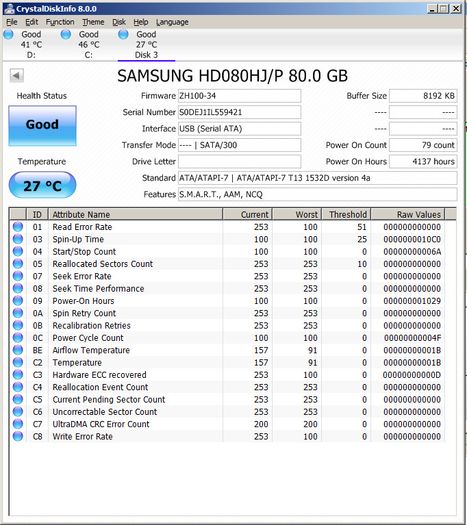467x525 pixels.
Task: Click the blue status orb for Read Error Rate
Action: [x=18, y=227]
